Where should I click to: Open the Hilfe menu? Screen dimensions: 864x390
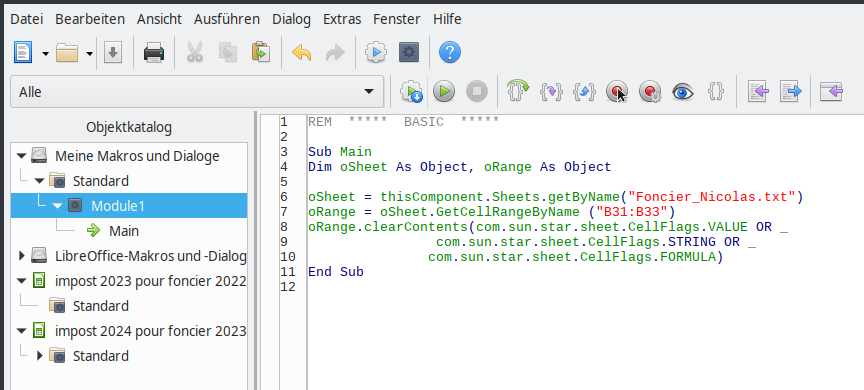coord(447,19)
